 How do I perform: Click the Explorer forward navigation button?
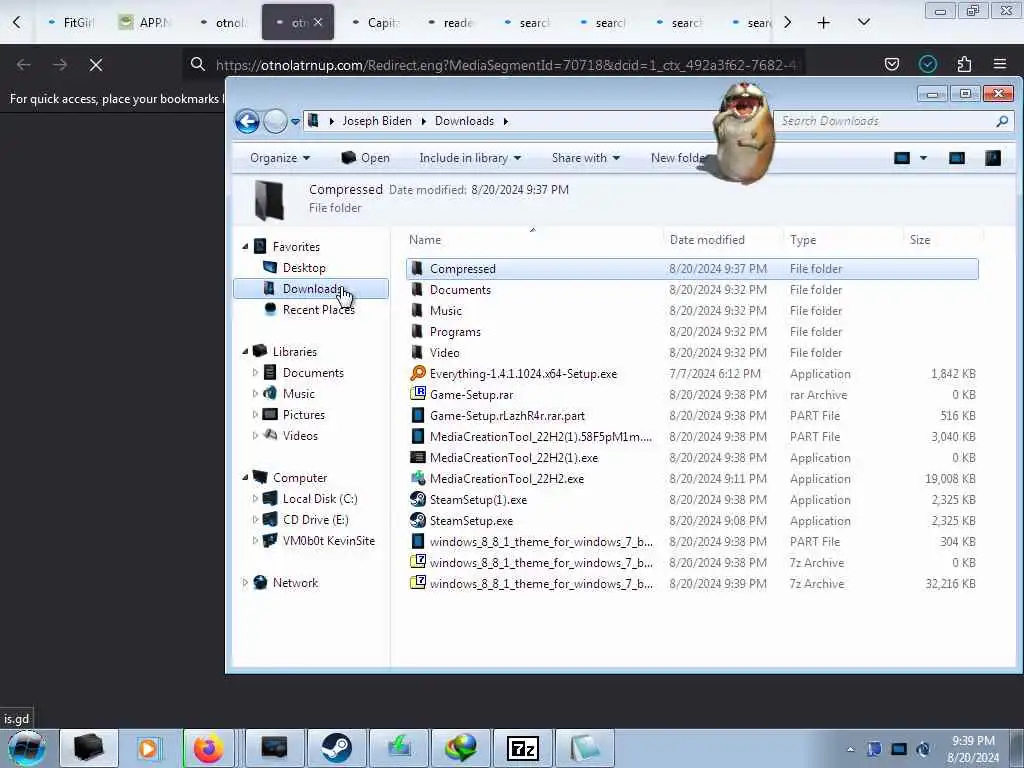[x=275, y=121]
